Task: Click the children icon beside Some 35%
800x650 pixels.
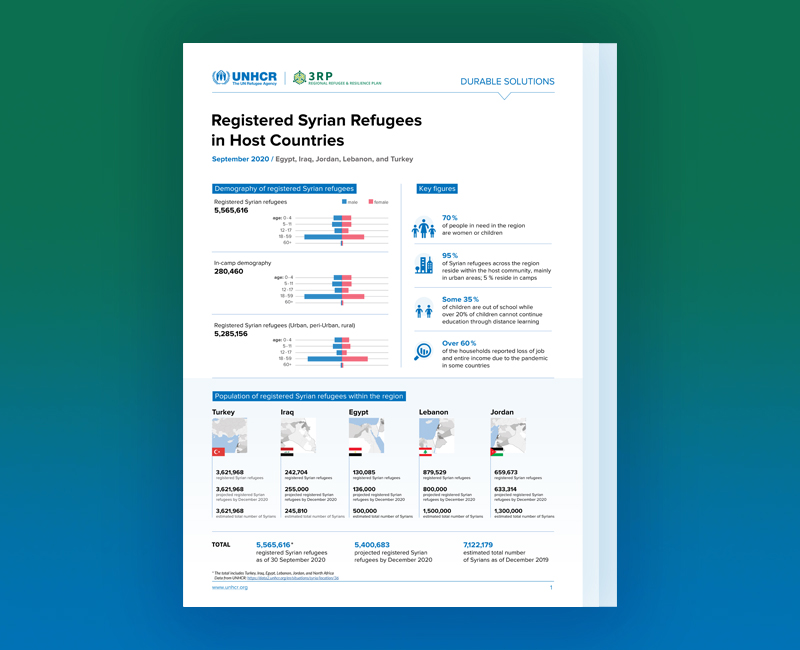Action: pos(424,309)
